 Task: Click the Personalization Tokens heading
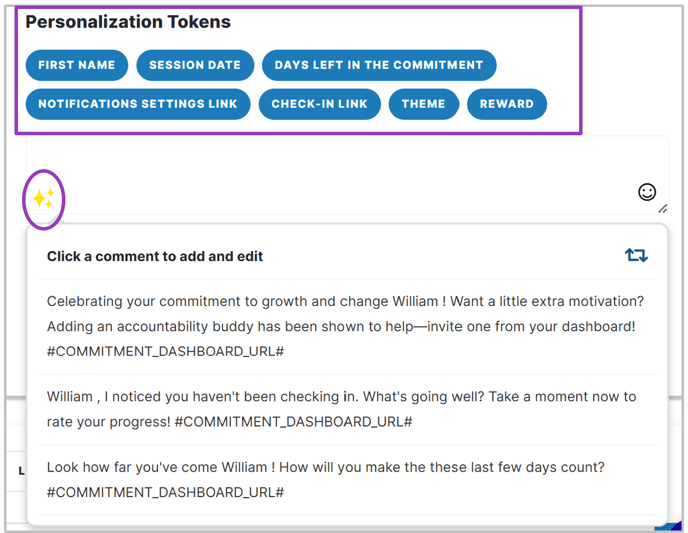[x=128, y=22]
